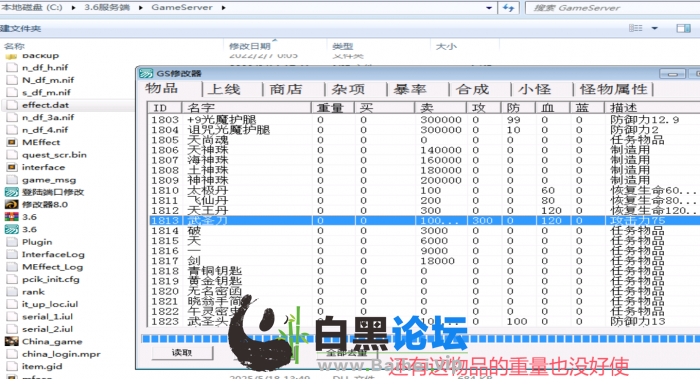The image size is (700, 379).
Task: Click the 本地磁盘 (C:) breadcrumb
Action: tap(32, 8)
